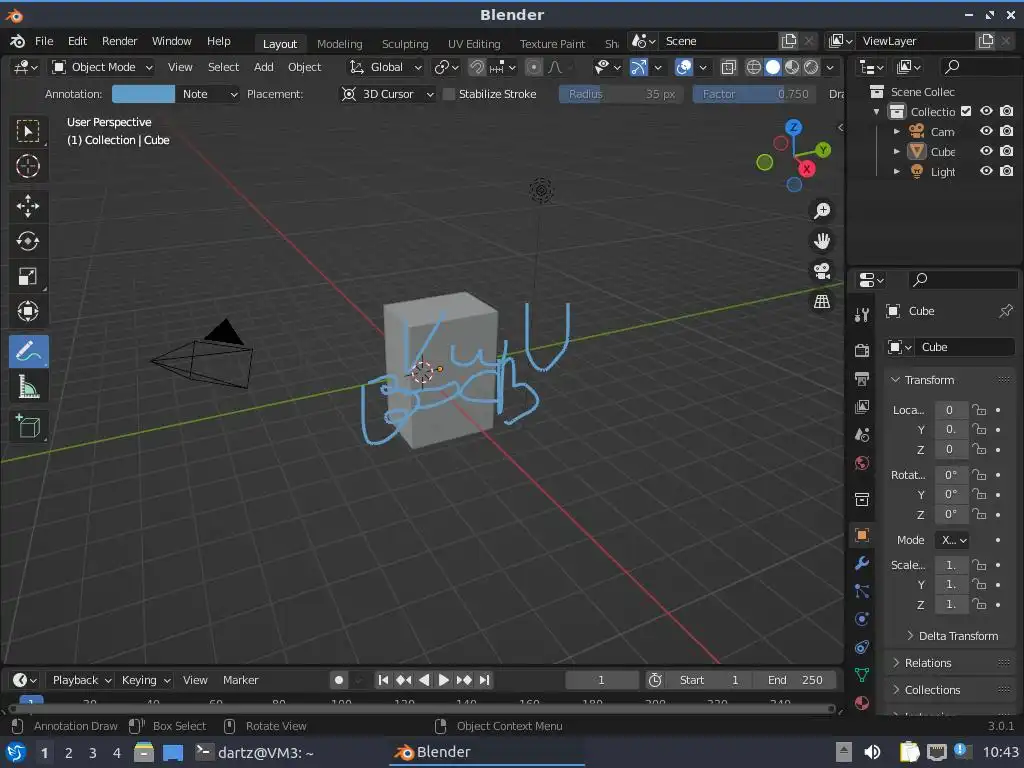This screenshot has width=1024, height=768.
Task: Play the animation forward
Action: click(443, 680)
